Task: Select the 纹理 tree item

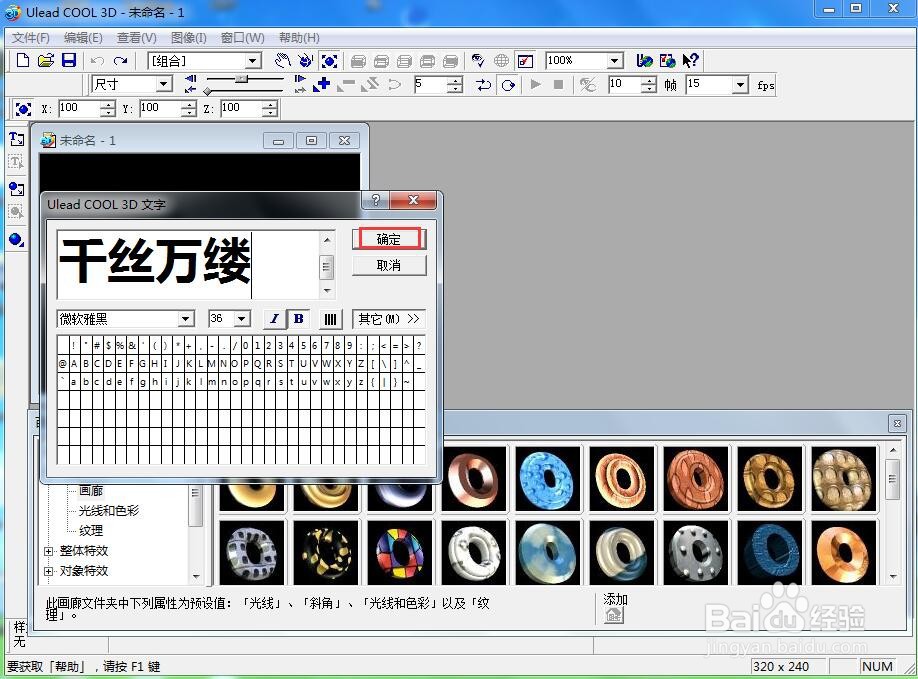Action: pyautogui.click(x=91, y=530)
